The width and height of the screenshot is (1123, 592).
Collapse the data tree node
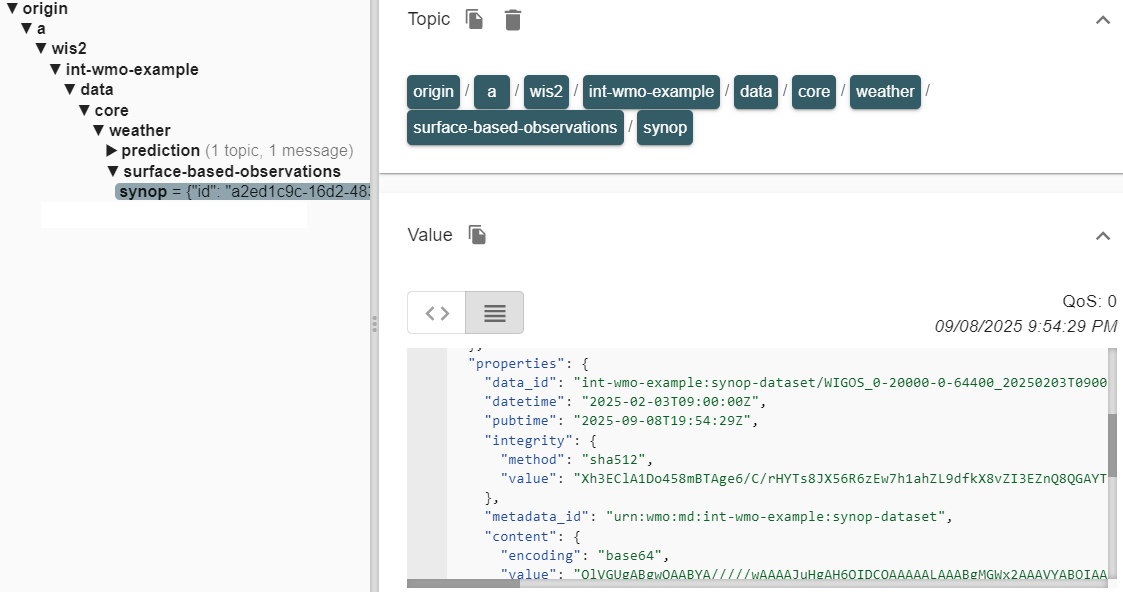tap(69, 89)
